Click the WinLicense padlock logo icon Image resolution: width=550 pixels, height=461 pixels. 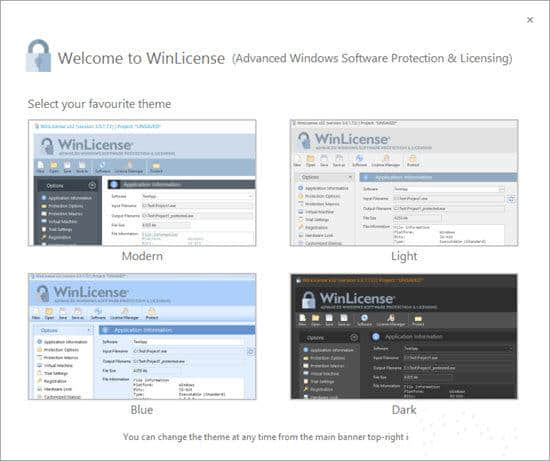point(38,56)
